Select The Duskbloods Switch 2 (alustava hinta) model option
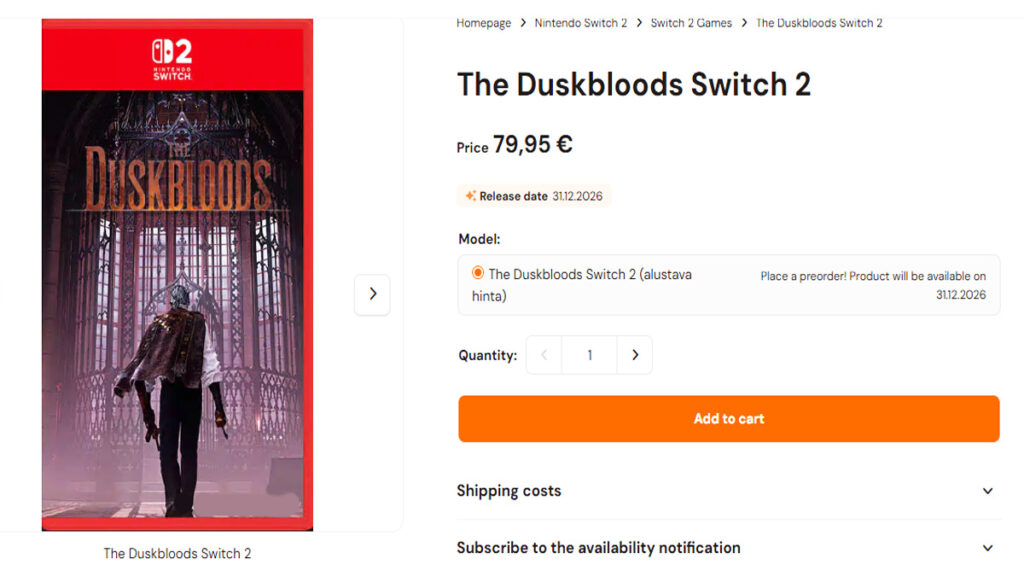Screen dimensions: 1024x576 click(477, 274)
